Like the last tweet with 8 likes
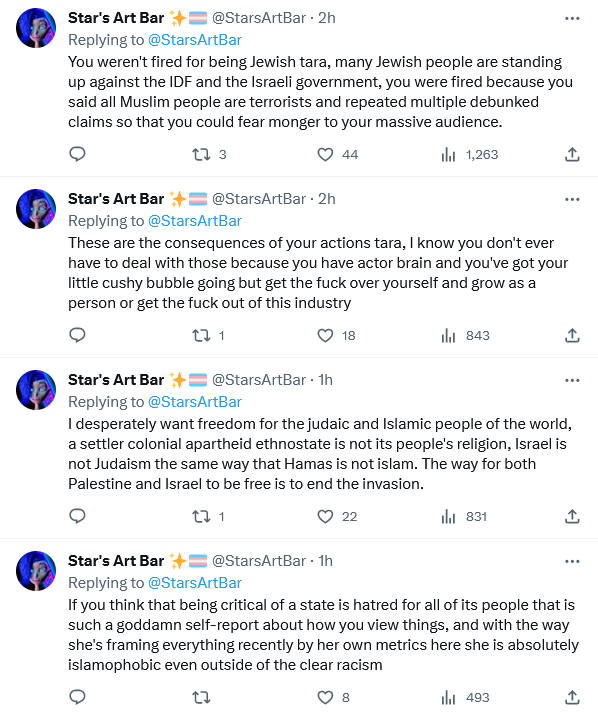Screen dimensions: 598x719 click(x=325, y=697)
